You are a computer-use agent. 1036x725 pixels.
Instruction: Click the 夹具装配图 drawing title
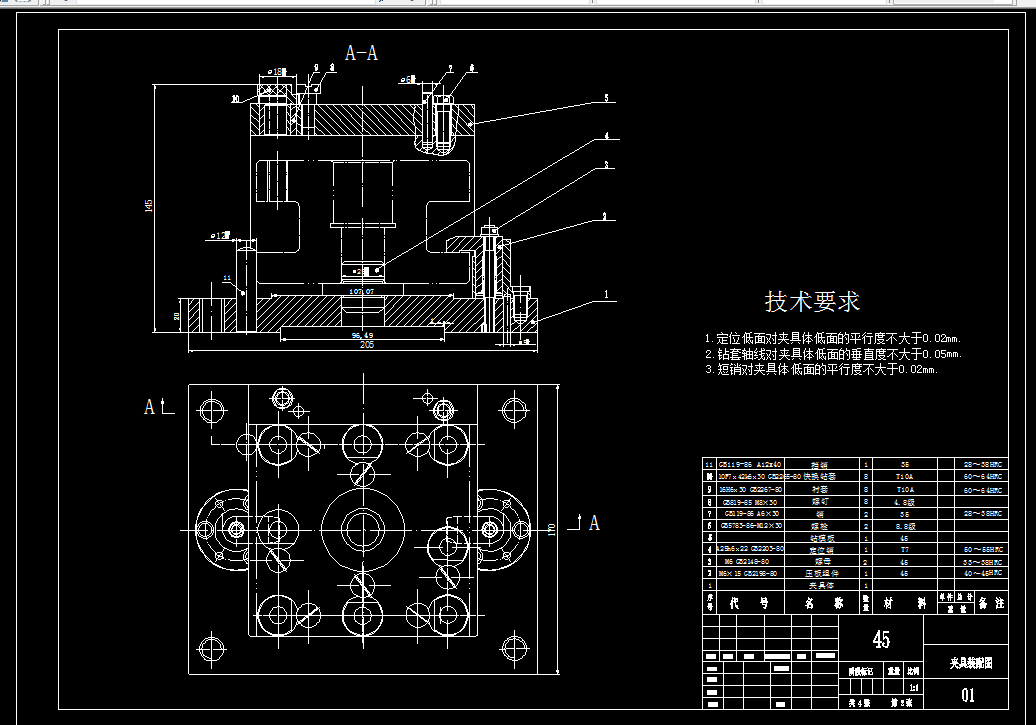[x=971, y=663]
